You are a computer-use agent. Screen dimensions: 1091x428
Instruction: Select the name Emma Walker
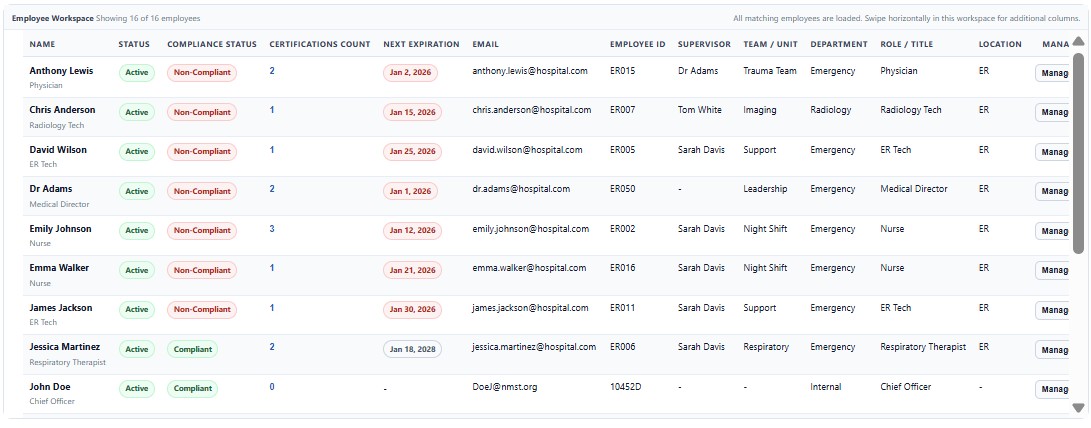(x=59, y=268)
